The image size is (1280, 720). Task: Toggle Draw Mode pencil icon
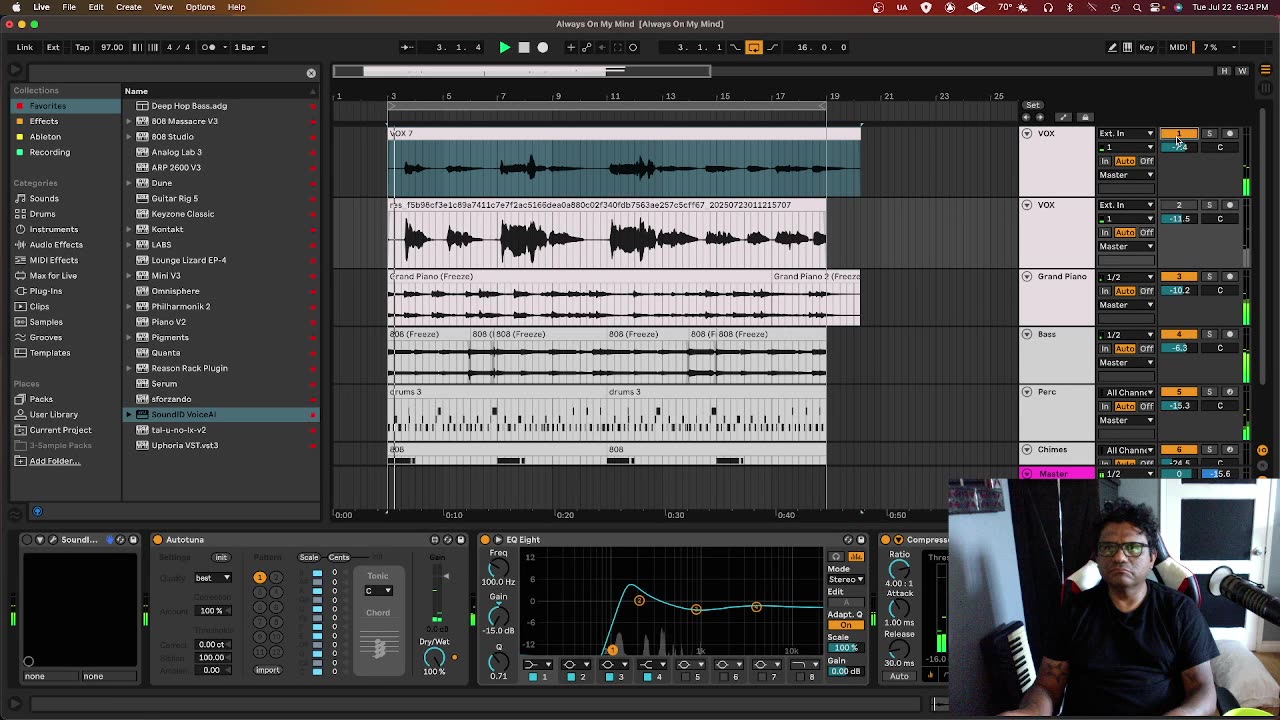(1112, 47)
